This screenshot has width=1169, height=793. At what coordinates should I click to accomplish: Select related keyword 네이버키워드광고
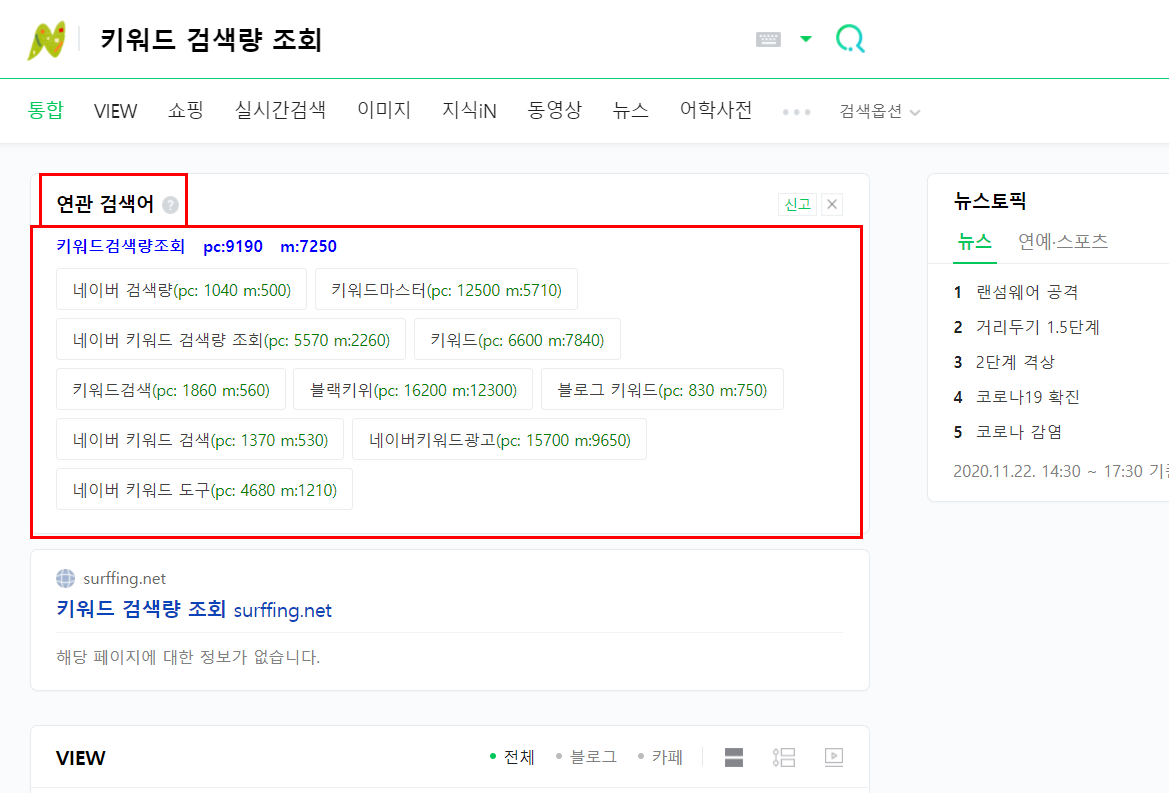click(500, 440)
